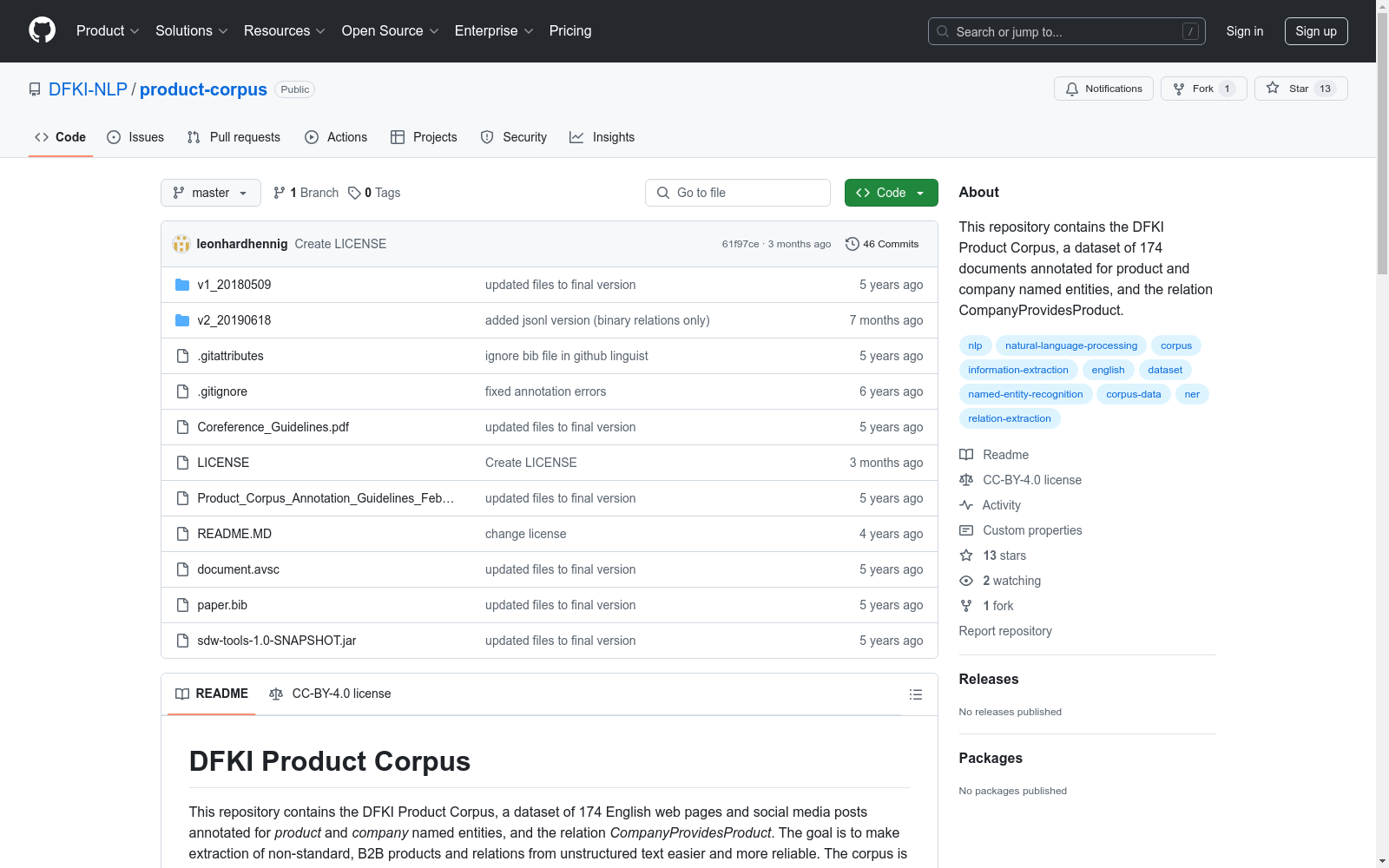The width and height of the screenshot is (1389, 868).
Task: Open the v2_20190618 folder icon
Action: [x=182, y=320]
